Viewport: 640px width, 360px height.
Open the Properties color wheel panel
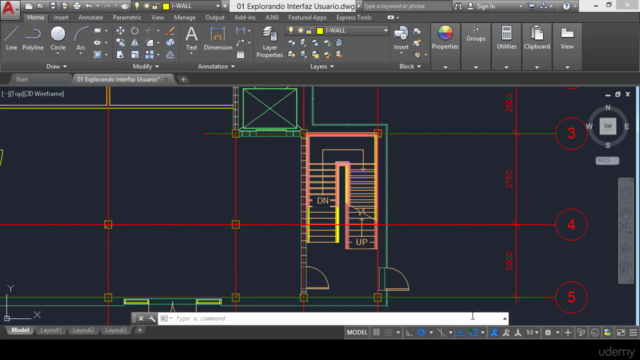[x=445, y=38]
